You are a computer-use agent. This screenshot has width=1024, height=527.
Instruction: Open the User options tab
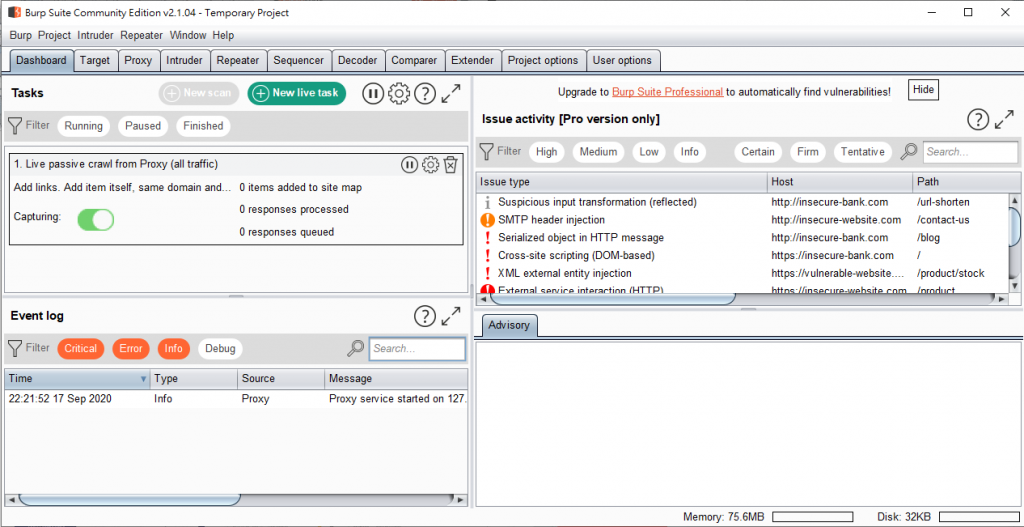(x=622, y=61)
